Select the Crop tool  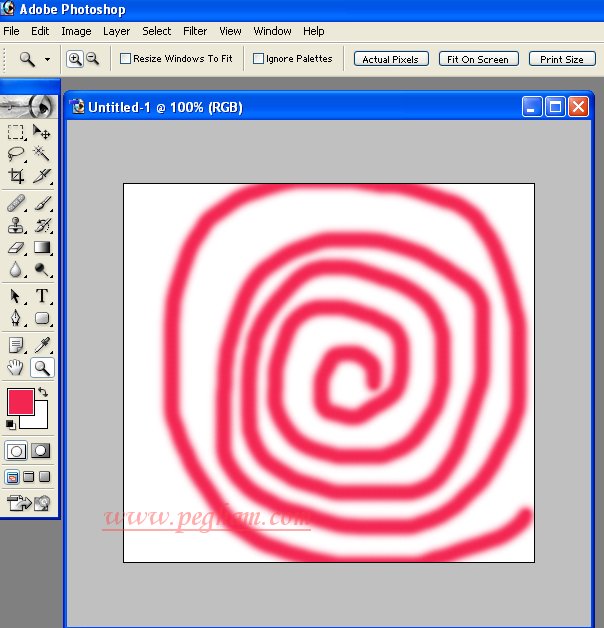click(x=16, y=176)
